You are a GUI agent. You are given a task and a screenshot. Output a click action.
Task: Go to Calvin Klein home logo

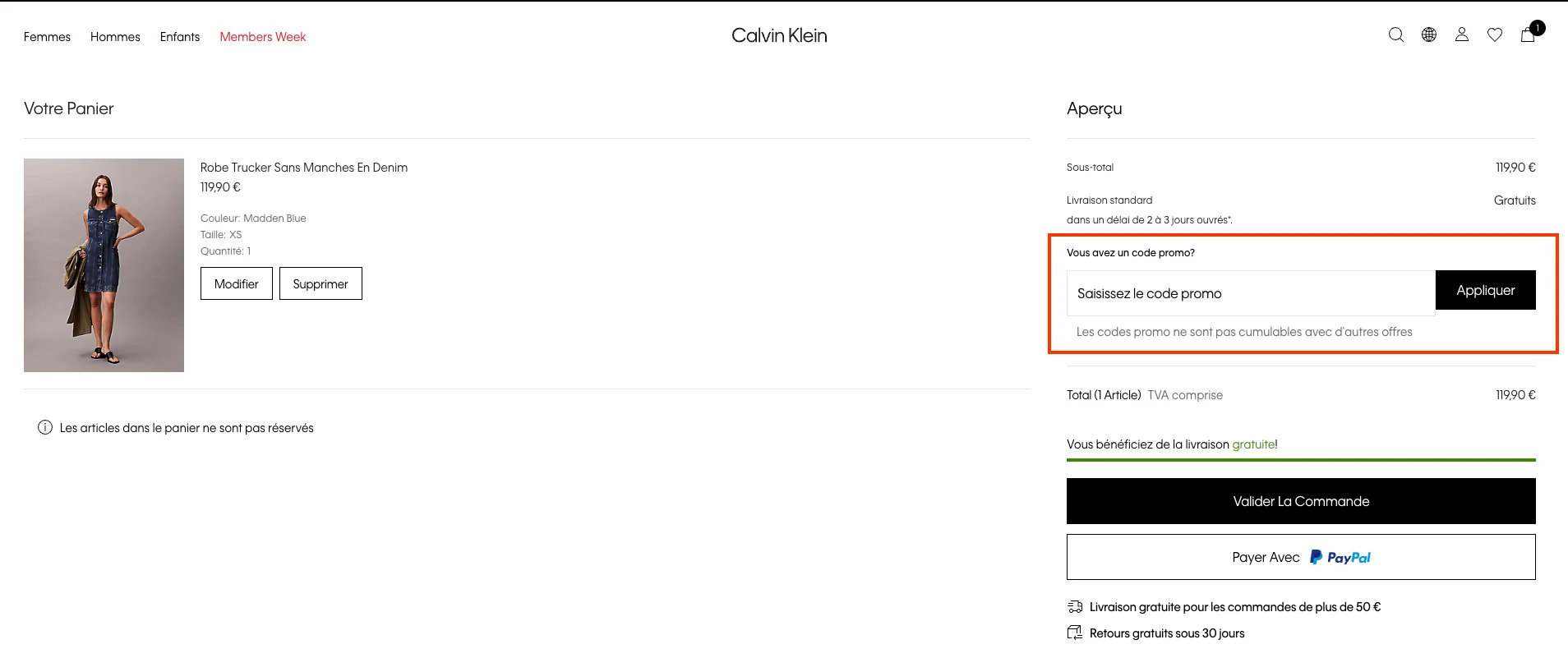pyautogui.click(x=779, y=35)
